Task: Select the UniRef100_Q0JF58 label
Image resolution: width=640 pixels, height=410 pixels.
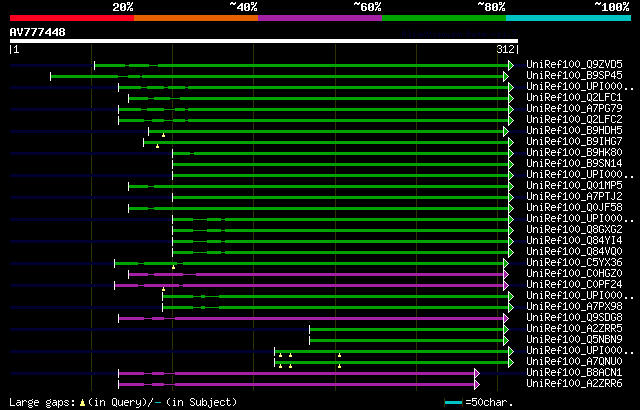Action: 574,208
